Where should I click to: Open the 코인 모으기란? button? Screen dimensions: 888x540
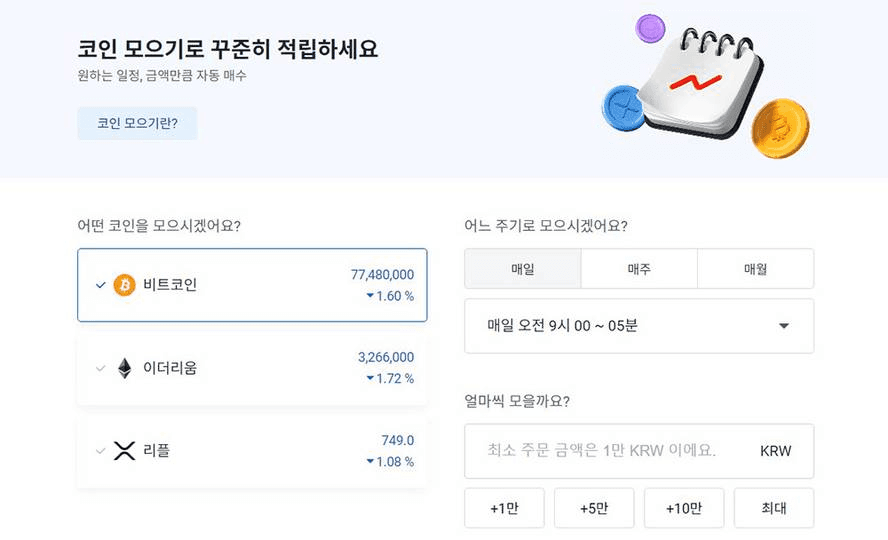click(x=137, y=123)
